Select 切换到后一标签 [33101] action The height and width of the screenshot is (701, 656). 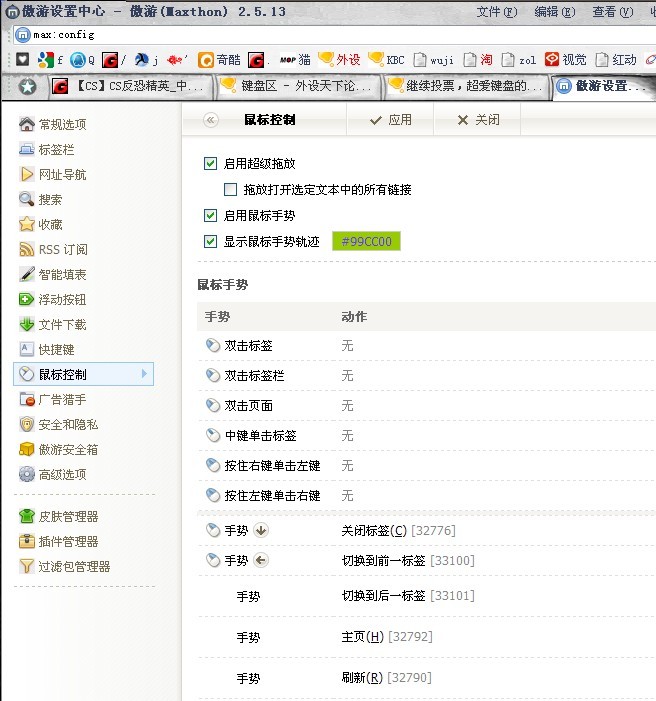[x=408, y=595]
